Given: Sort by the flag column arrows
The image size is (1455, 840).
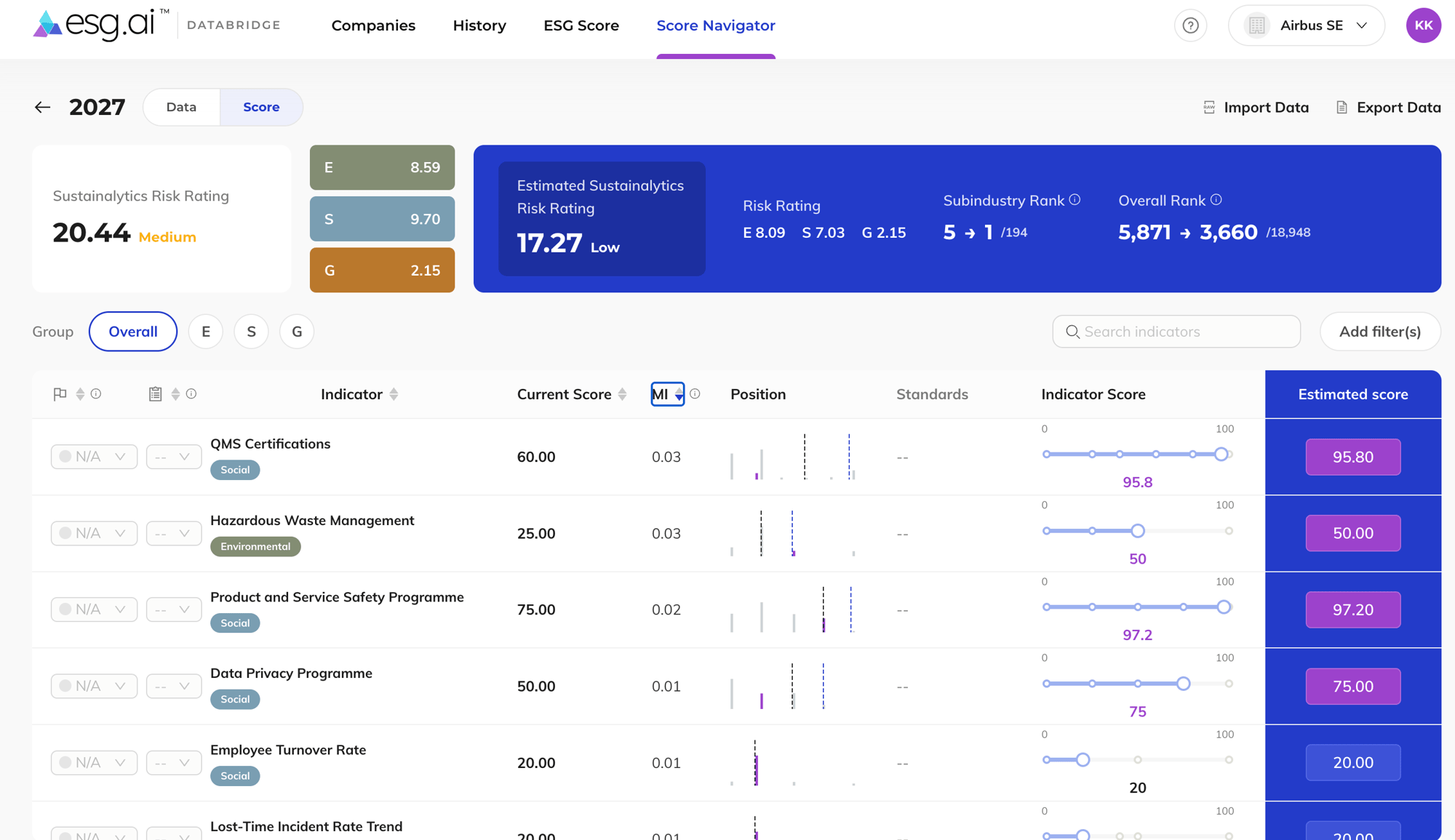Looking at the screenshot, I should pos(80,394).
